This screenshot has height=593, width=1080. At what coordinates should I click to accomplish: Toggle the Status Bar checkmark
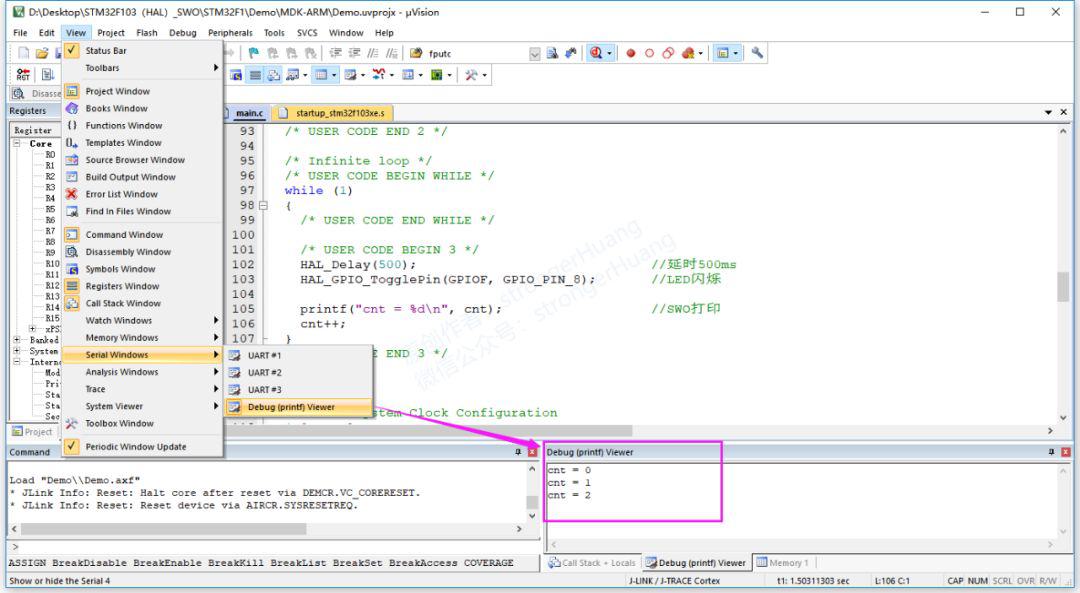[x=72, y=50]
